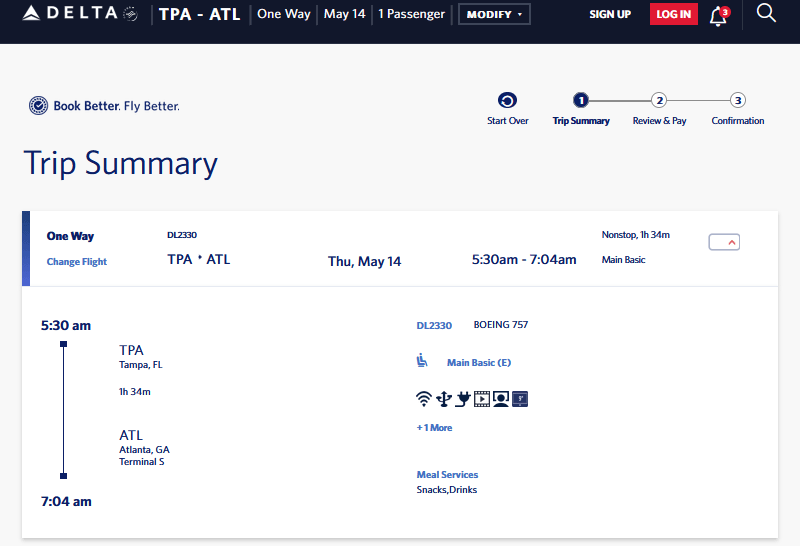
Task: Click the seat icon beside Main Basic
Action: (x=423, y=362)
